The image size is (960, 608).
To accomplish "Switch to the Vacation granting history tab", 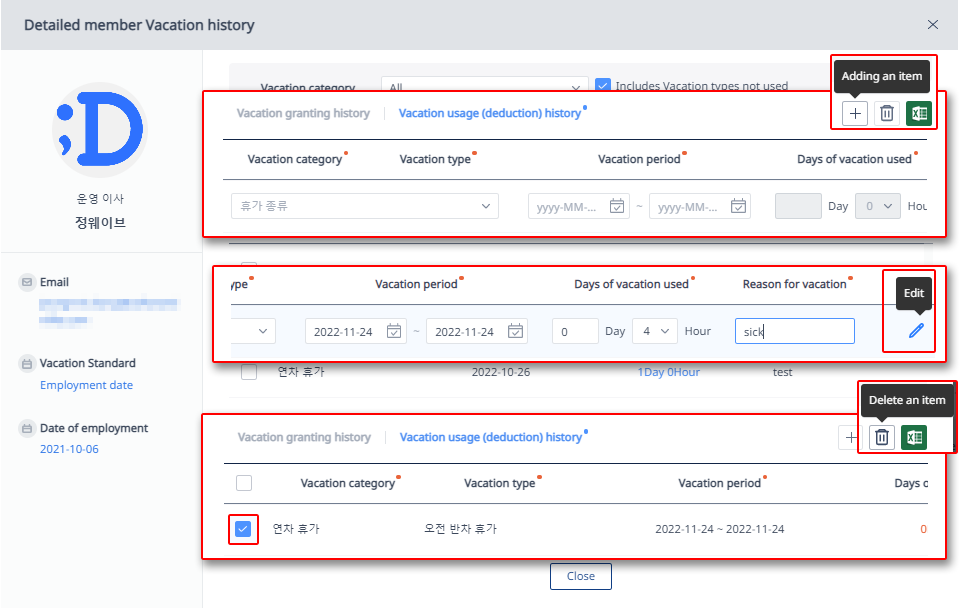I will tap(302, 113).
